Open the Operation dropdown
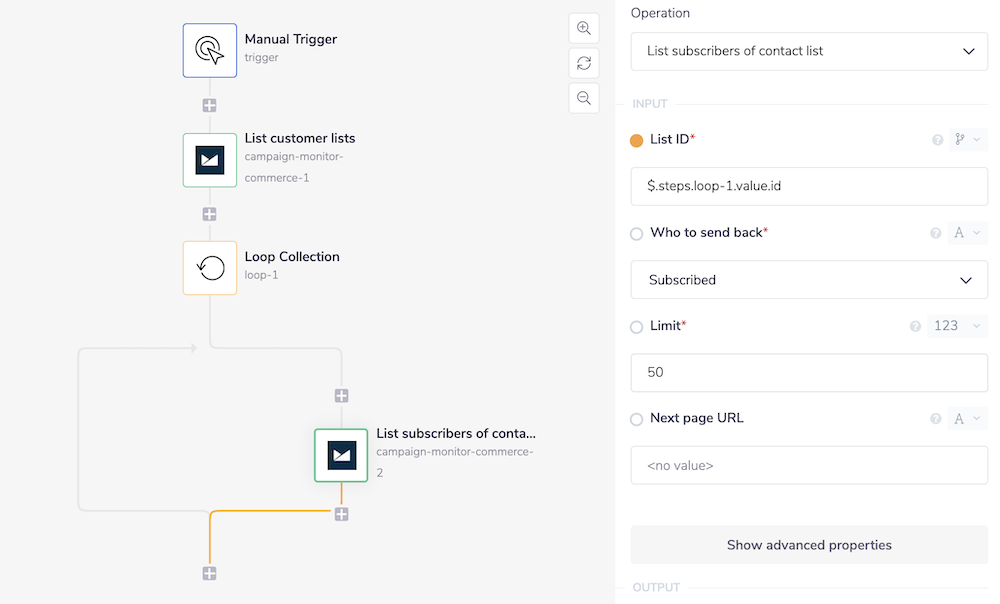The image size is (1000, 604). (808, 50)
